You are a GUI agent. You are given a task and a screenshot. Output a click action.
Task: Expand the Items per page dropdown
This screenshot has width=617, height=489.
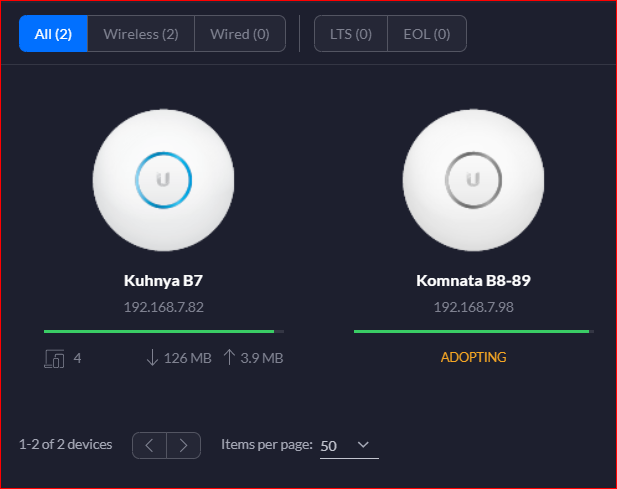coord(349,445)
